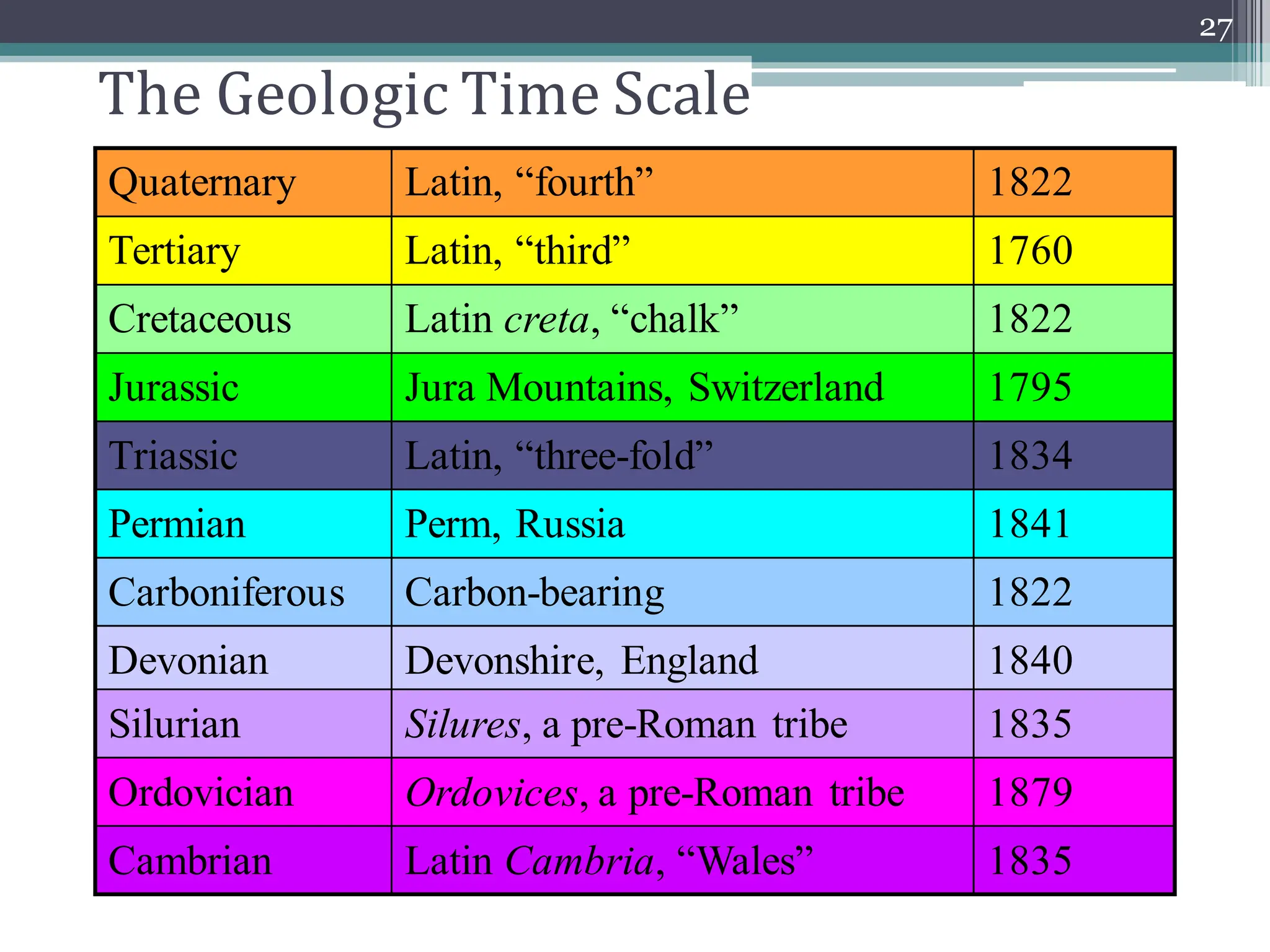Click 'Ordovices, a pre-Roman tribe' cell

click(682, 791)
